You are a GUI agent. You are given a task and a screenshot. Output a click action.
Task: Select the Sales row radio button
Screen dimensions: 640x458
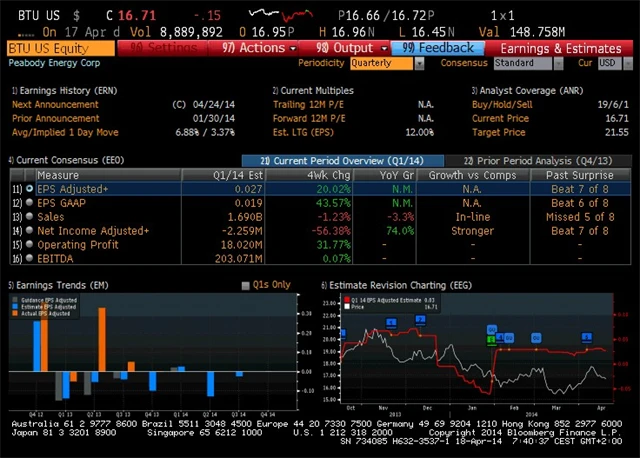click(29, 216)
